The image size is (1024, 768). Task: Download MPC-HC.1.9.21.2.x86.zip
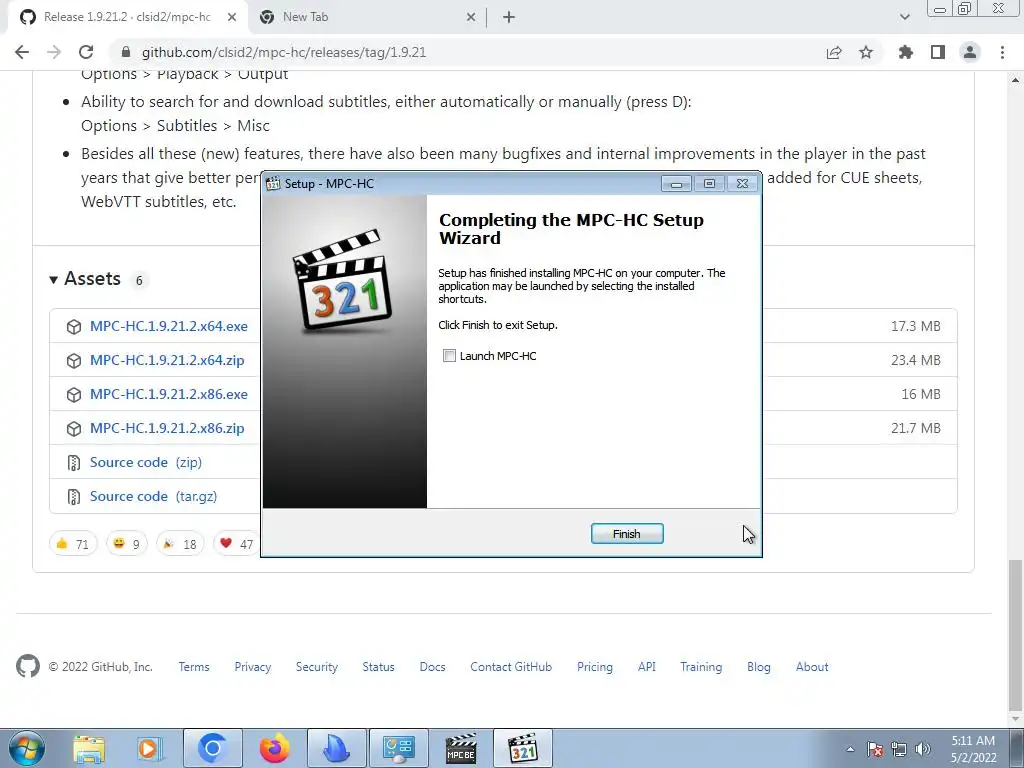click(167, 428)
